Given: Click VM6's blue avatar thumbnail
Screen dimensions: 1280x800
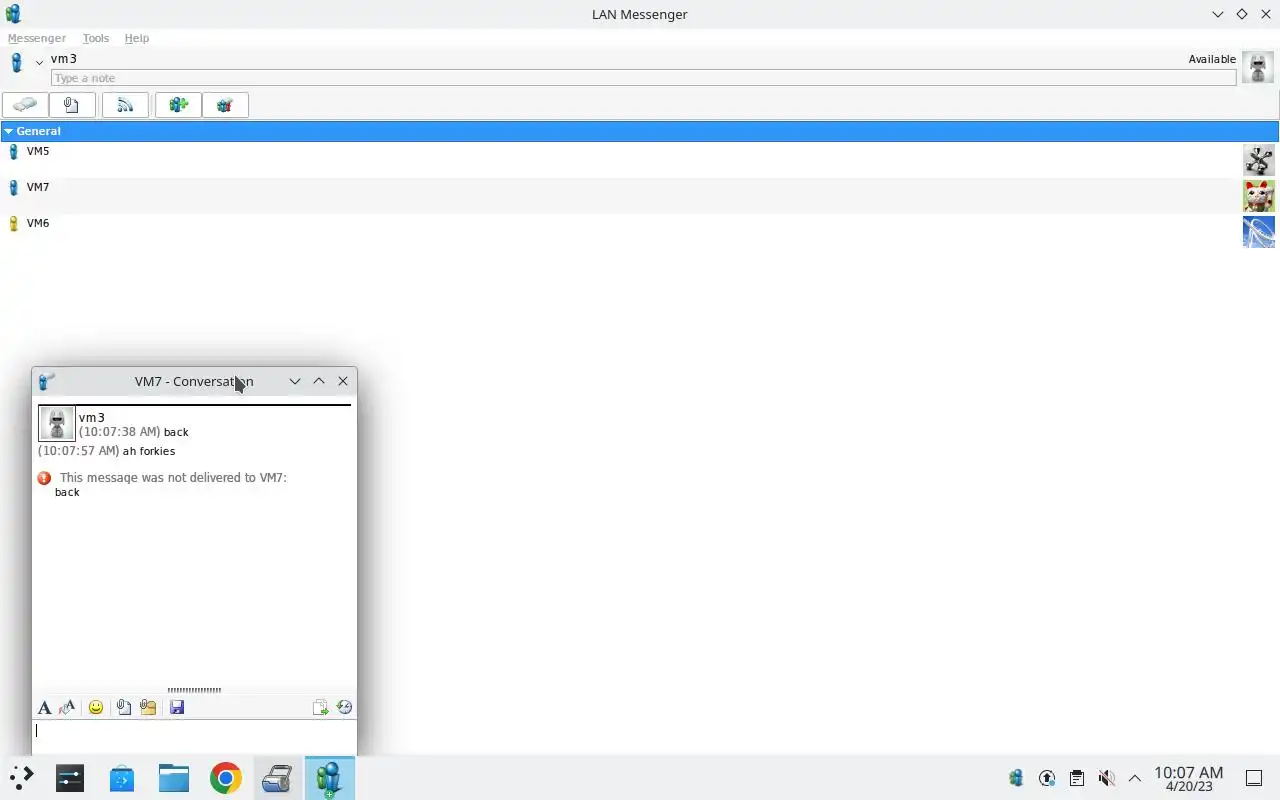Looking at the screenshot, I should (1259, 232).
